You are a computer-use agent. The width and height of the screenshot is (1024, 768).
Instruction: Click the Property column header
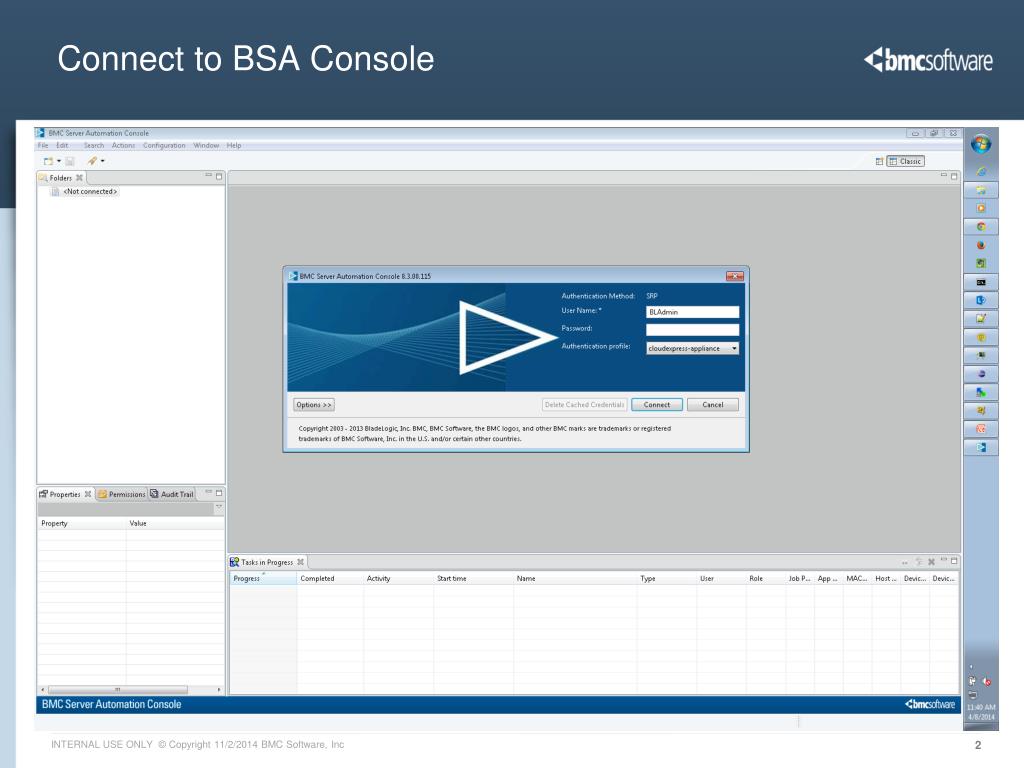[82, 523]
